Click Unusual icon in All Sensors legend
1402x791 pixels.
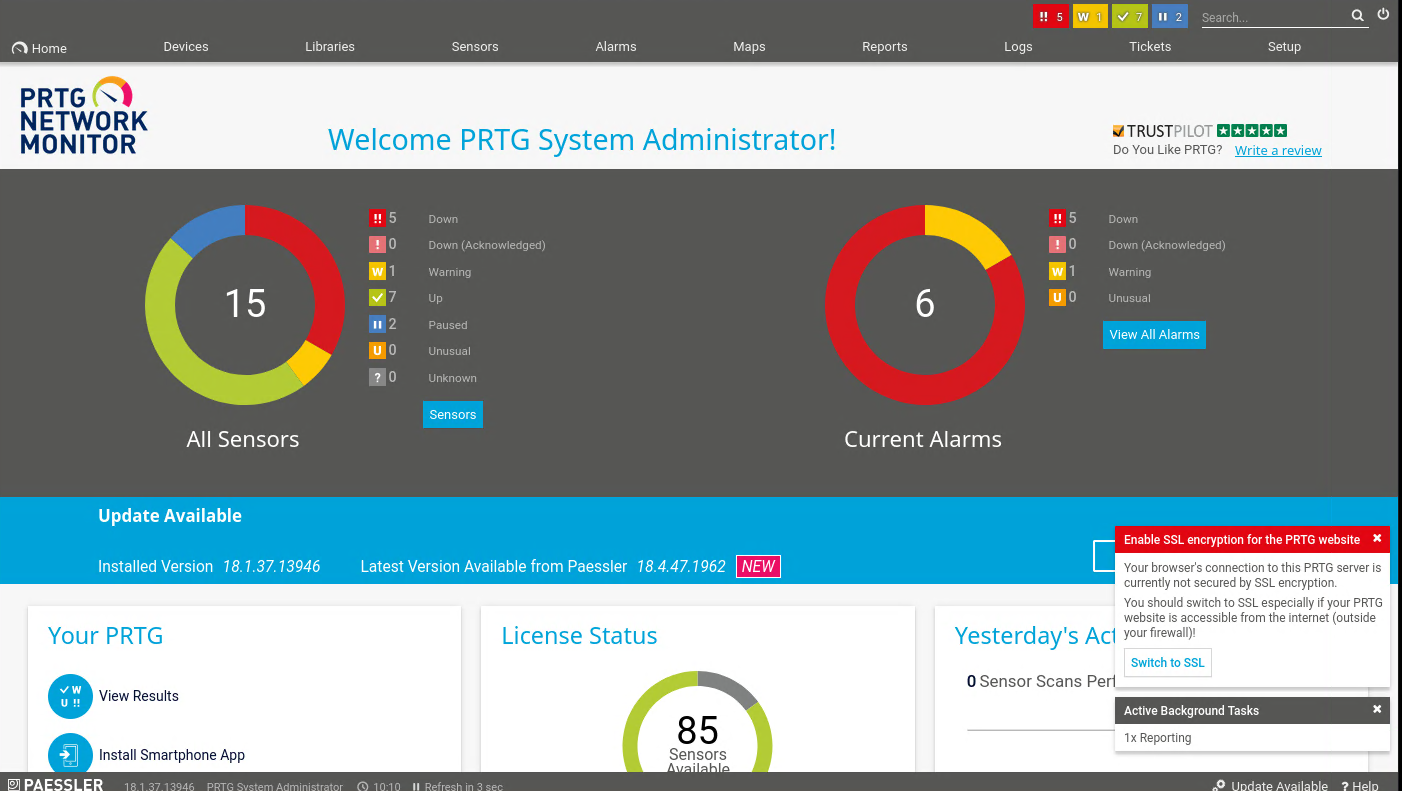(377, 350)
